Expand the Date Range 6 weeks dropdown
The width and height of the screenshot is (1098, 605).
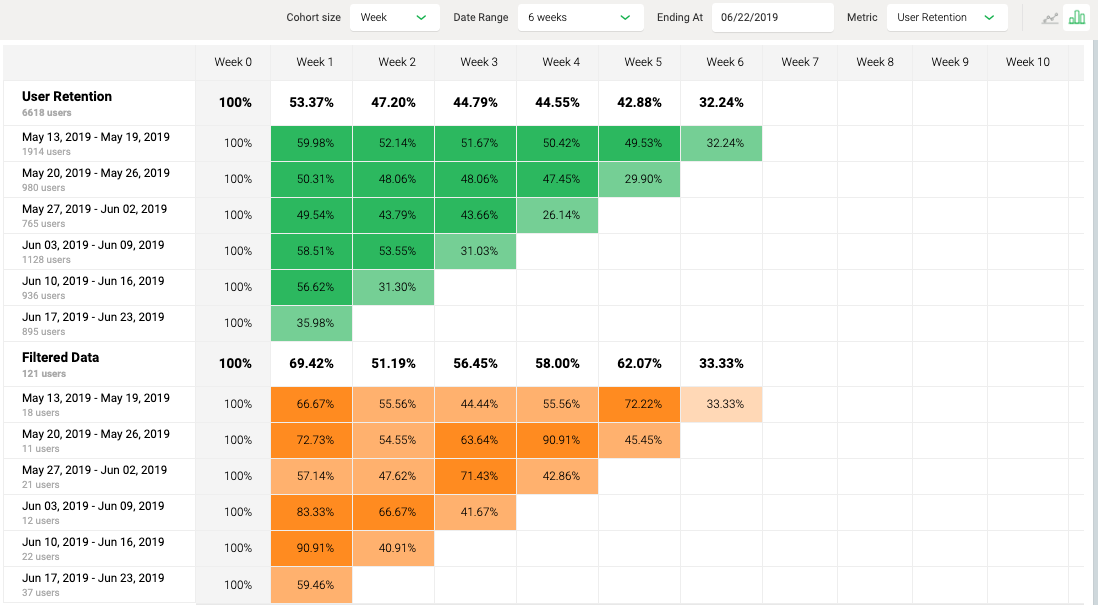click(x=580, y=18)
